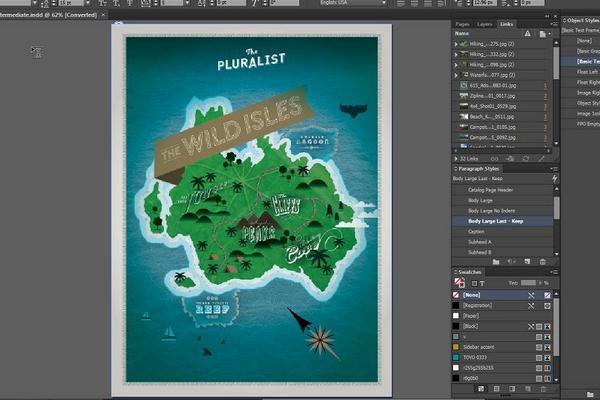600x400 pixels.
Task: Sort links by the page column icon
Action: pos(542,34)
